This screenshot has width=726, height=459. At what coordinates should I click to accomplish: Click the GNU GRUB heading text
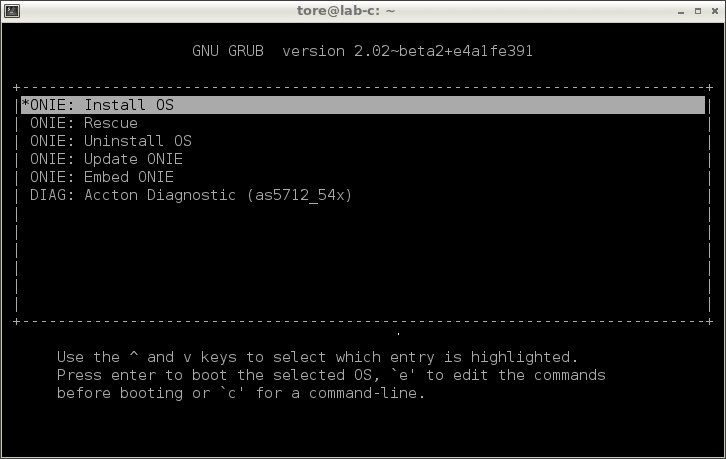228,51
